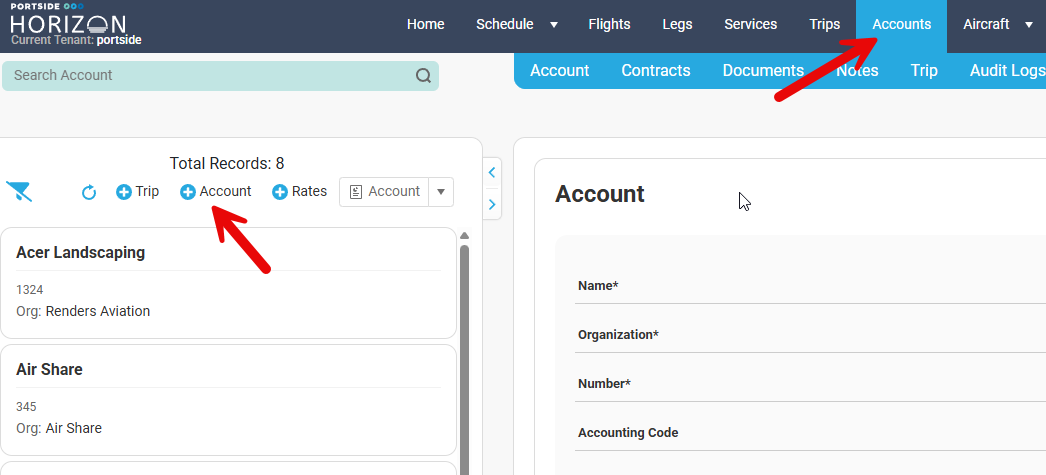Collapse panel using the left chevron

tap(492, 173)
